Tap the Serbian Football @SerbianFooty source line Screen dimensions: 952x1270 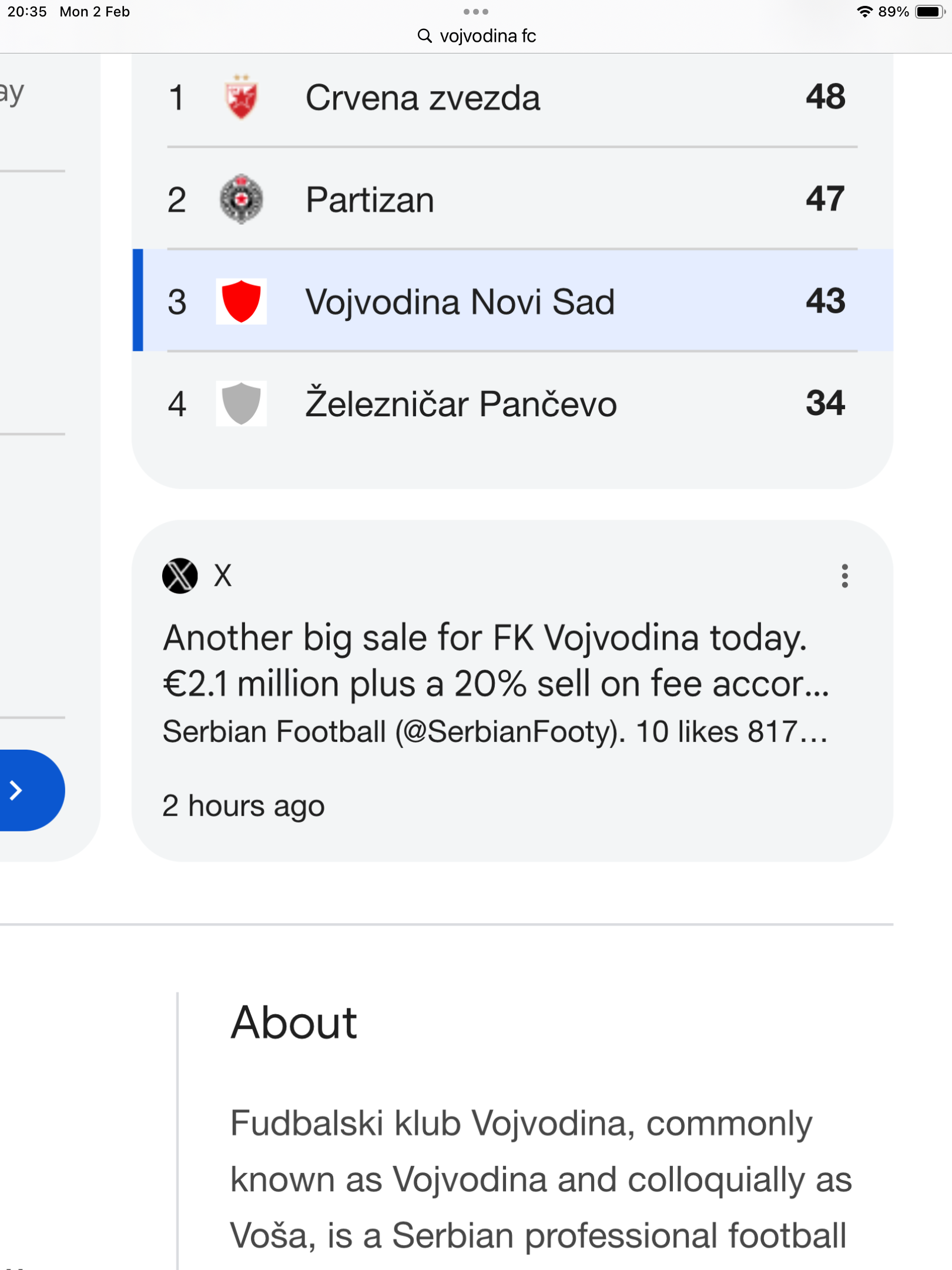[495, 732]
